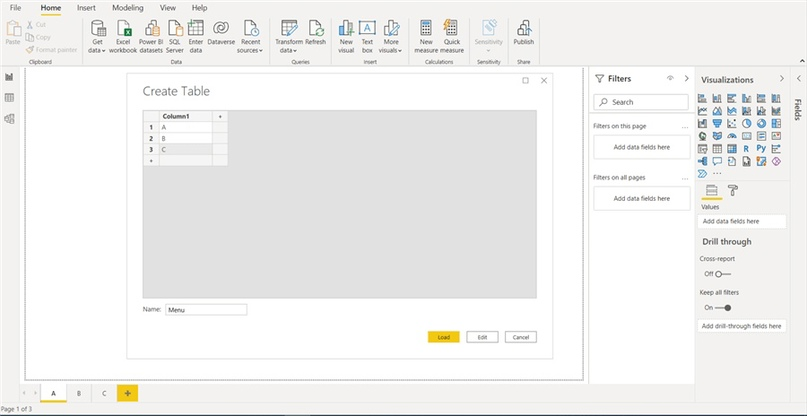Viewport: 807px width, 416px height.
Task: Select the Dataverse connector icon
Action: [221, 28]
